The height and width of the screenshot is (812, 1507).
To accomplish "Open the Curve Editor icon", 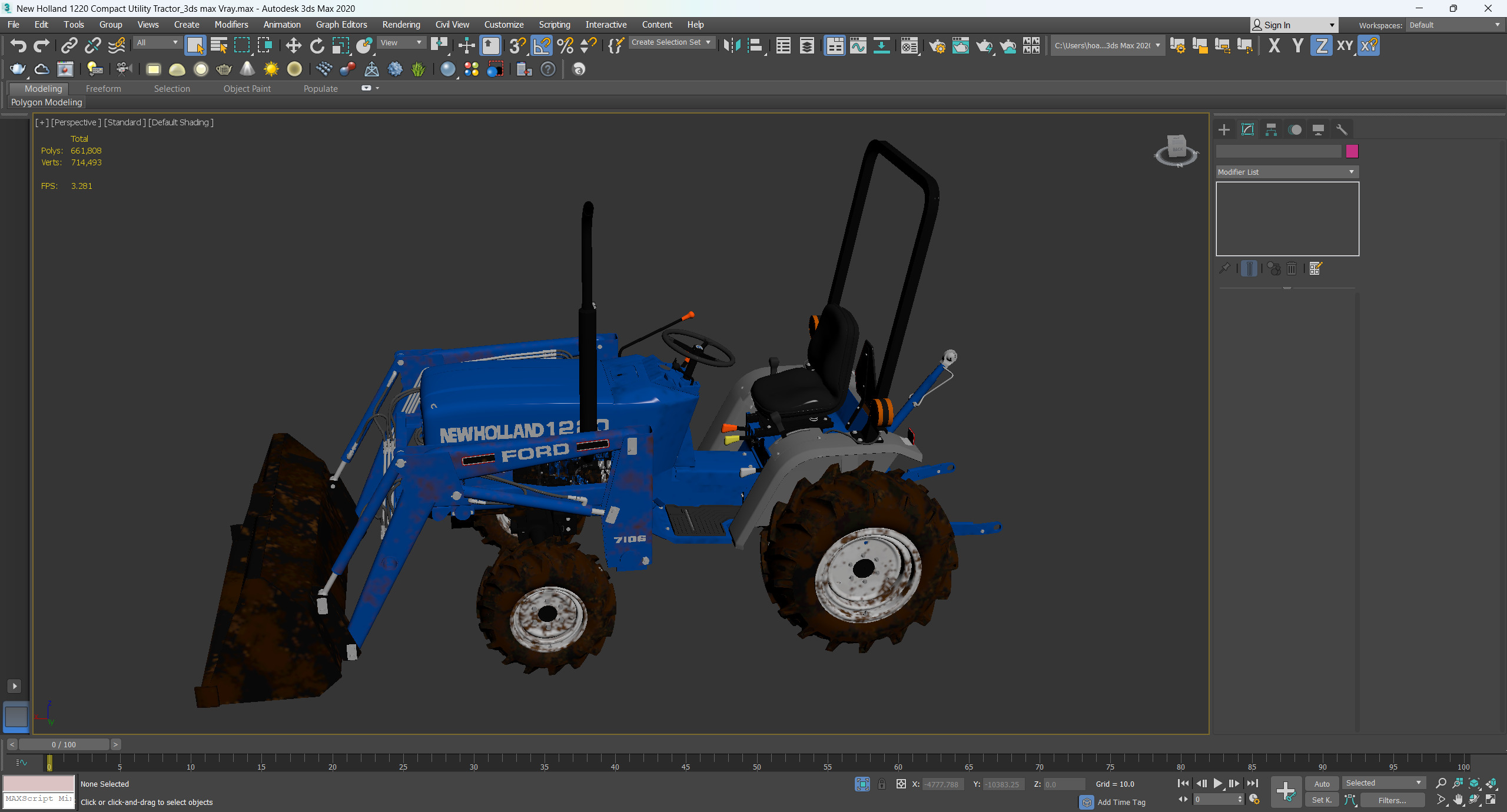I will [858, 45].
